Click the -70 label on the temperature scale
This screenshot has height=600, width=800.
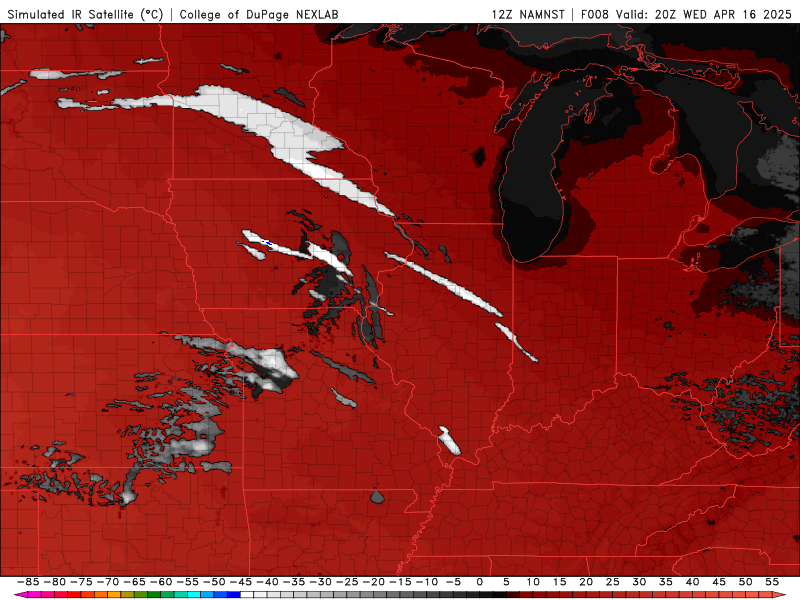(x=108, y=582)
